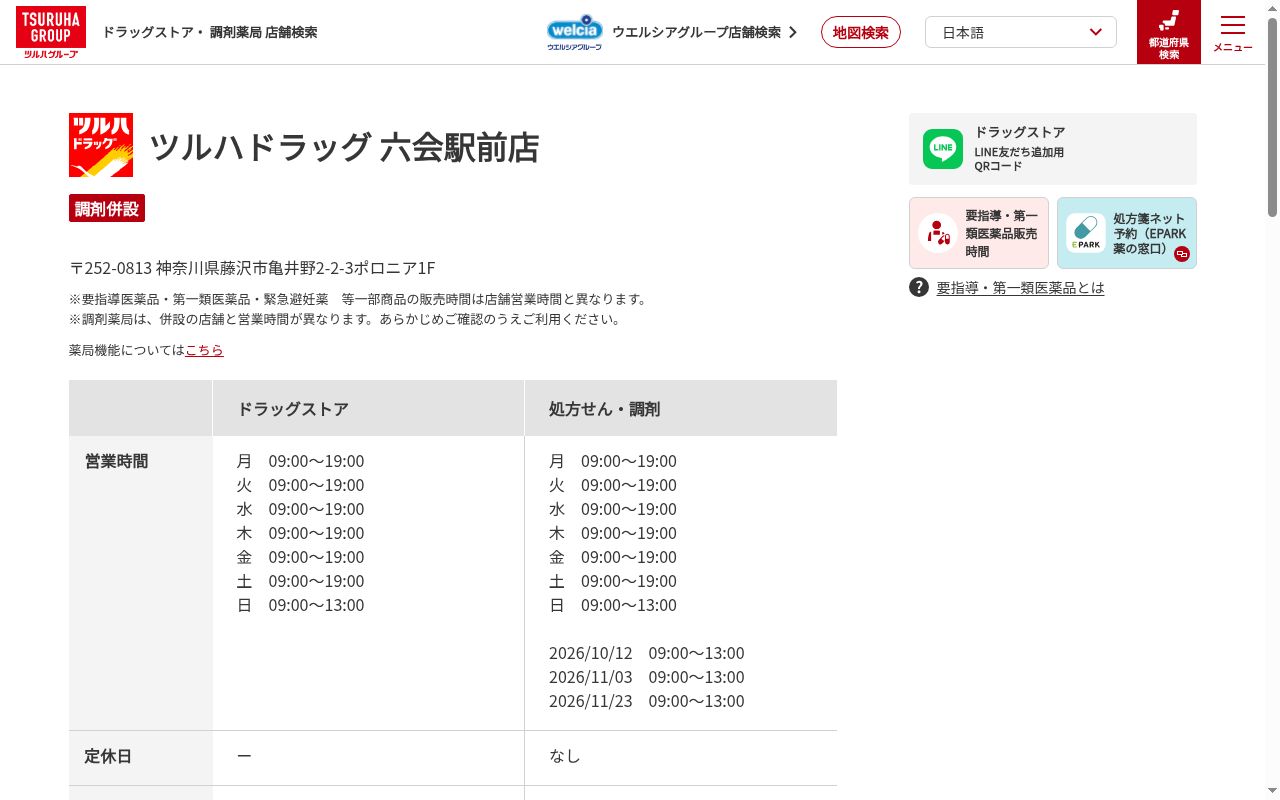Click the 調剤併設 badge
Viewport: 1280px width, 800px height.
click(107, 208)
